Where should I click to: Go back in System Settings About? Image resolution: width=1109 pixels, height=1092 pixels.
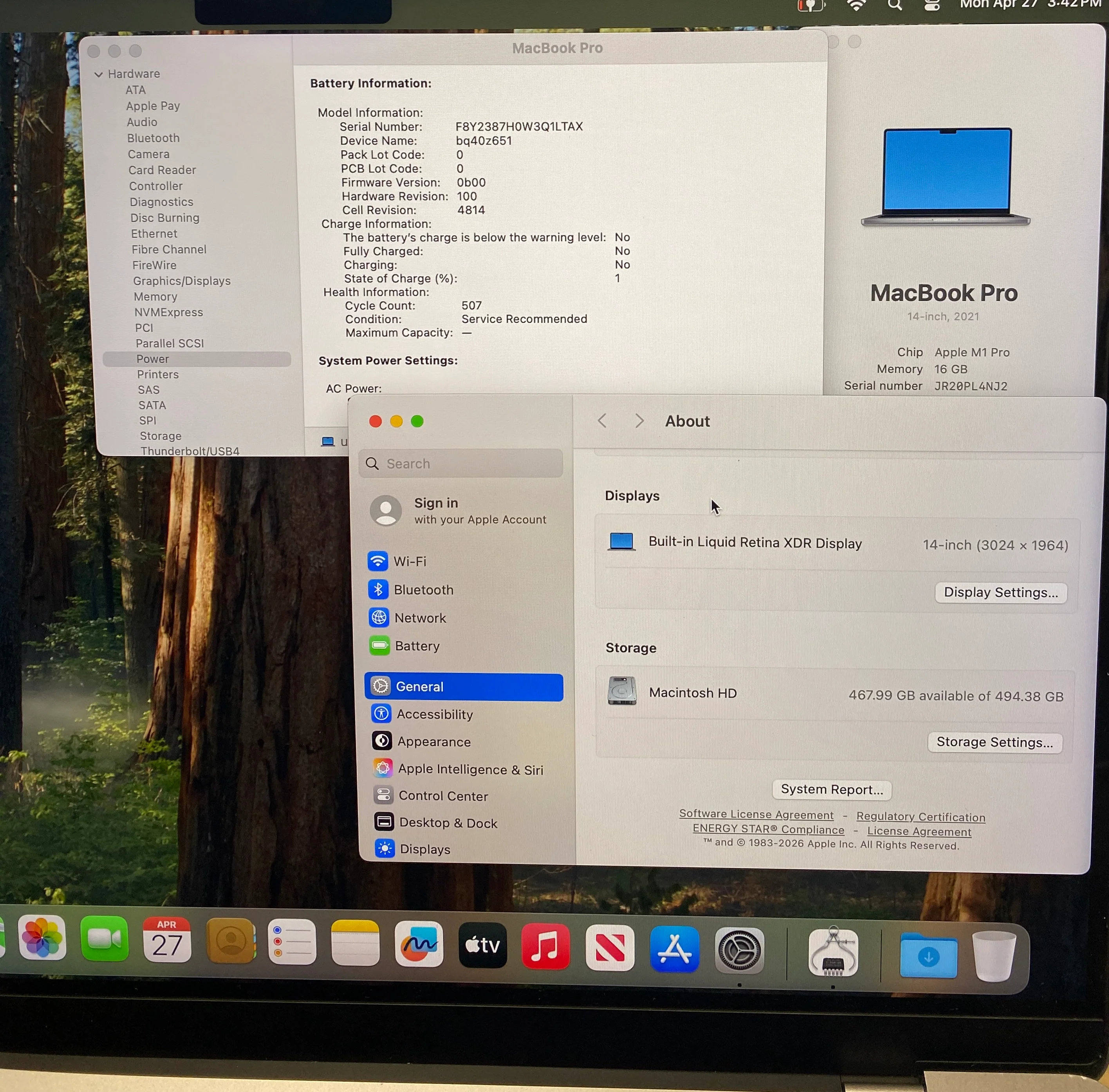(x=602, y=421)
